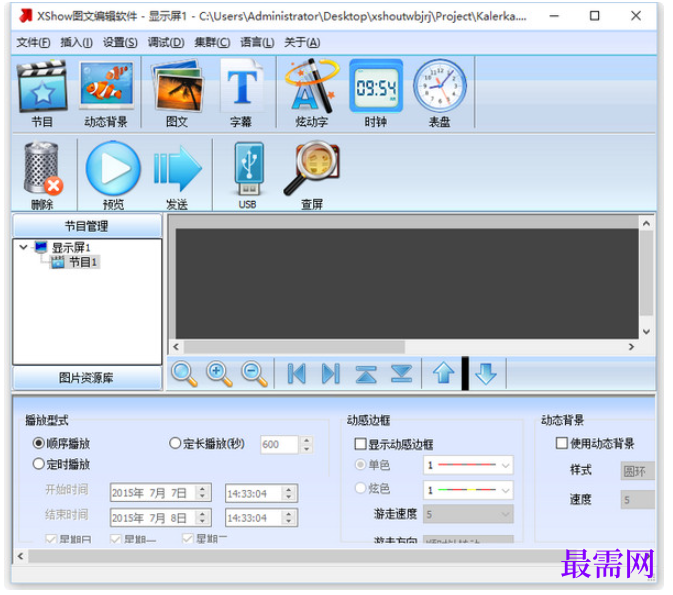Zoom in with plus magnifier
Screen dimensions: 673x595
pyautogui.click(x=219, y=373)
